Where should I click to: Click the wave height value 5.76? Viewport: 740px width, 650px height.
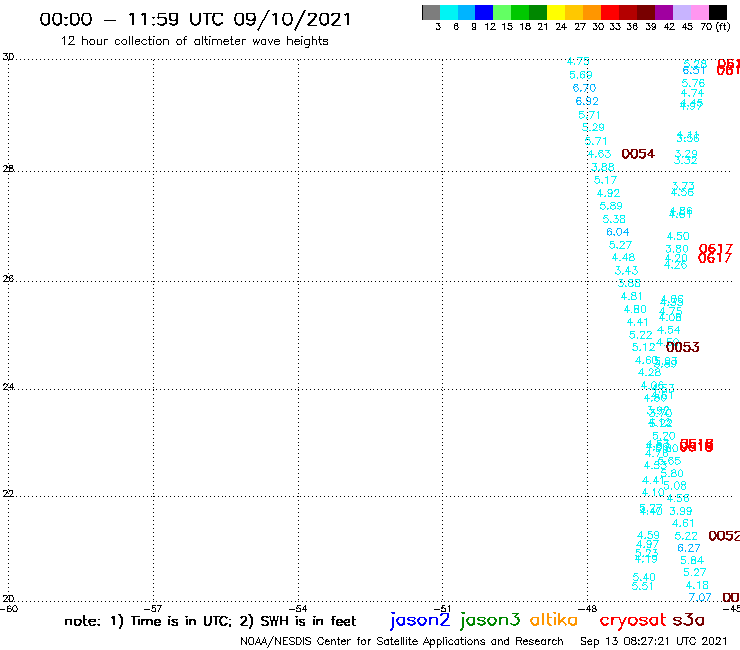tap(693, 84)
